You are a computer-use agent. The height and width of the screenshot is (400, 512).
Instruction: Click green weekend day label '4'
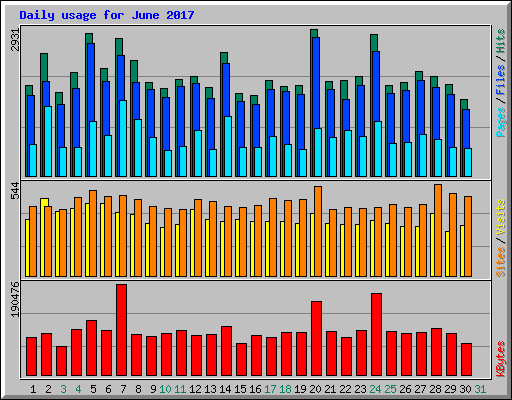(x=78, y=389)
